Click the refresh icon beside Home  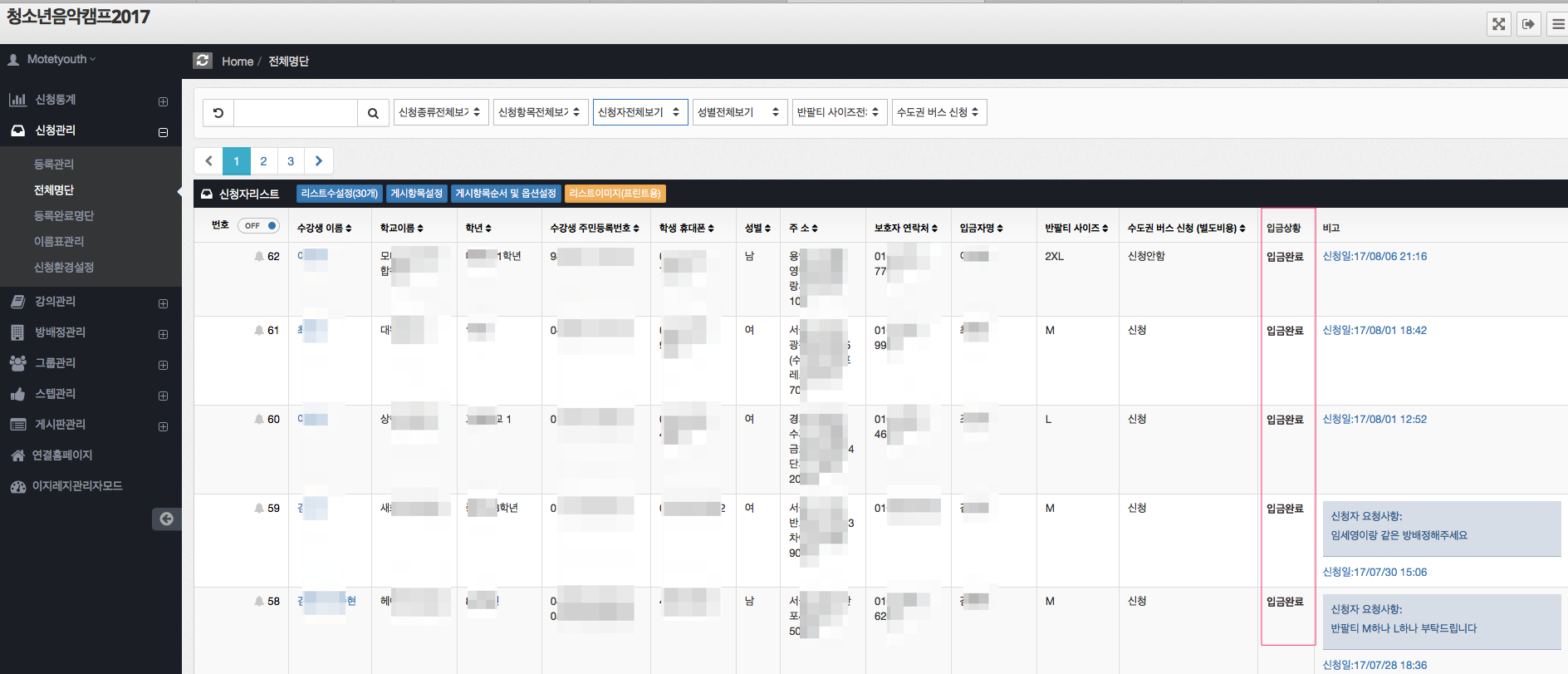click(203, 61)
